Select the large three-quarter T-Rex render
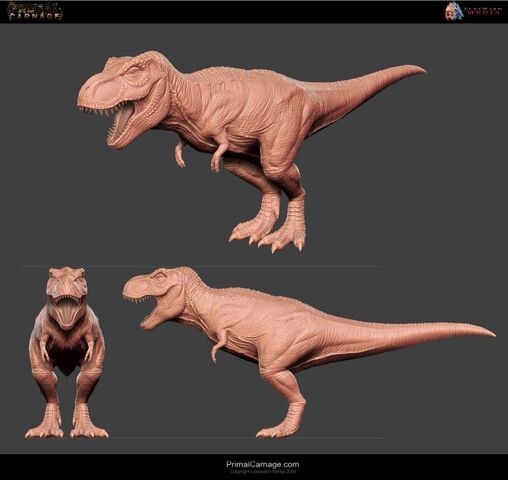The height and width of the screenshot is (480, 508). pyautogui.click(x=252, y=152)
